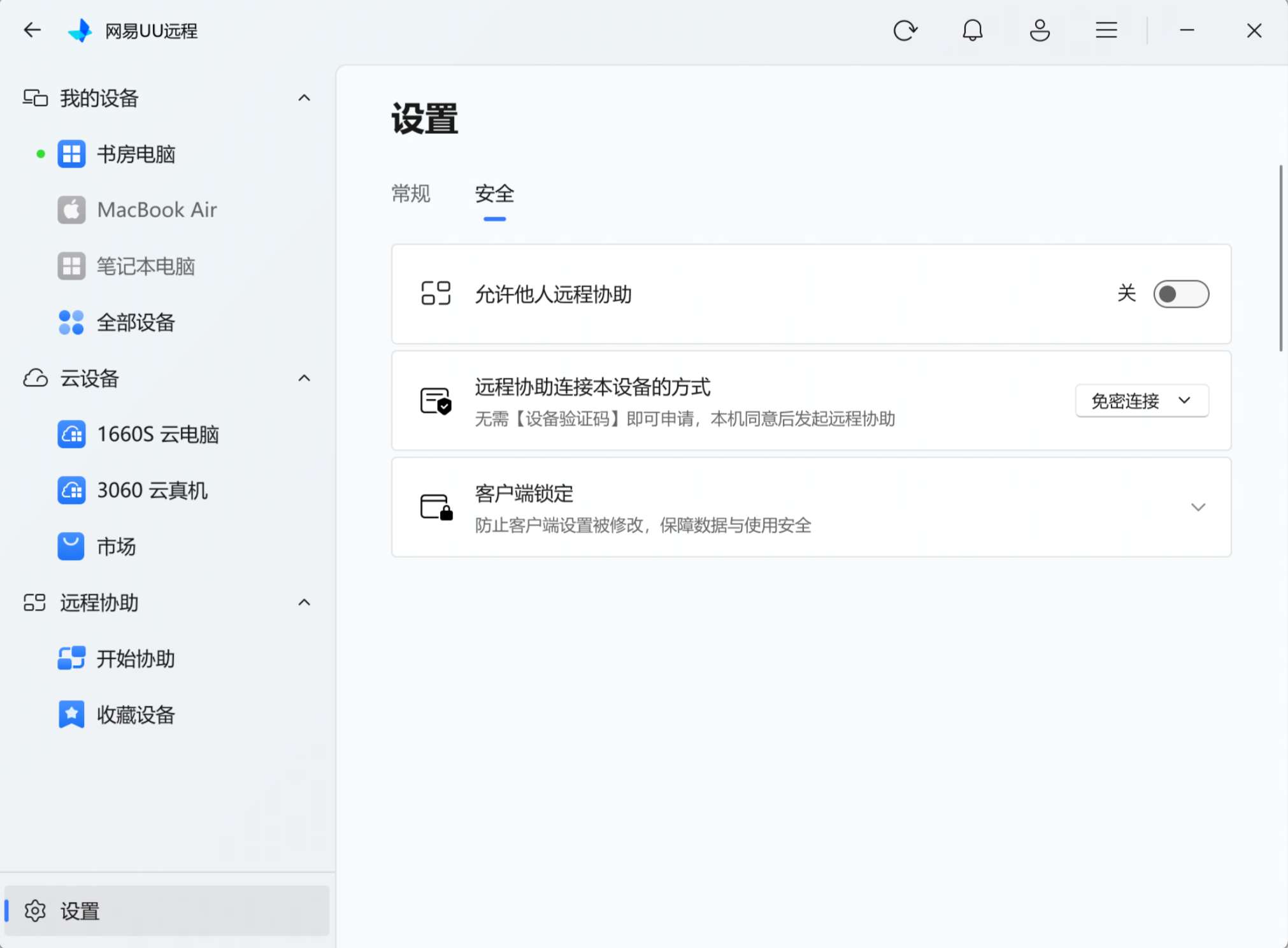Screen dimensions: 1288x948
Task: Click the 客户端锁定 lock icon
Action: pos(436,507)
